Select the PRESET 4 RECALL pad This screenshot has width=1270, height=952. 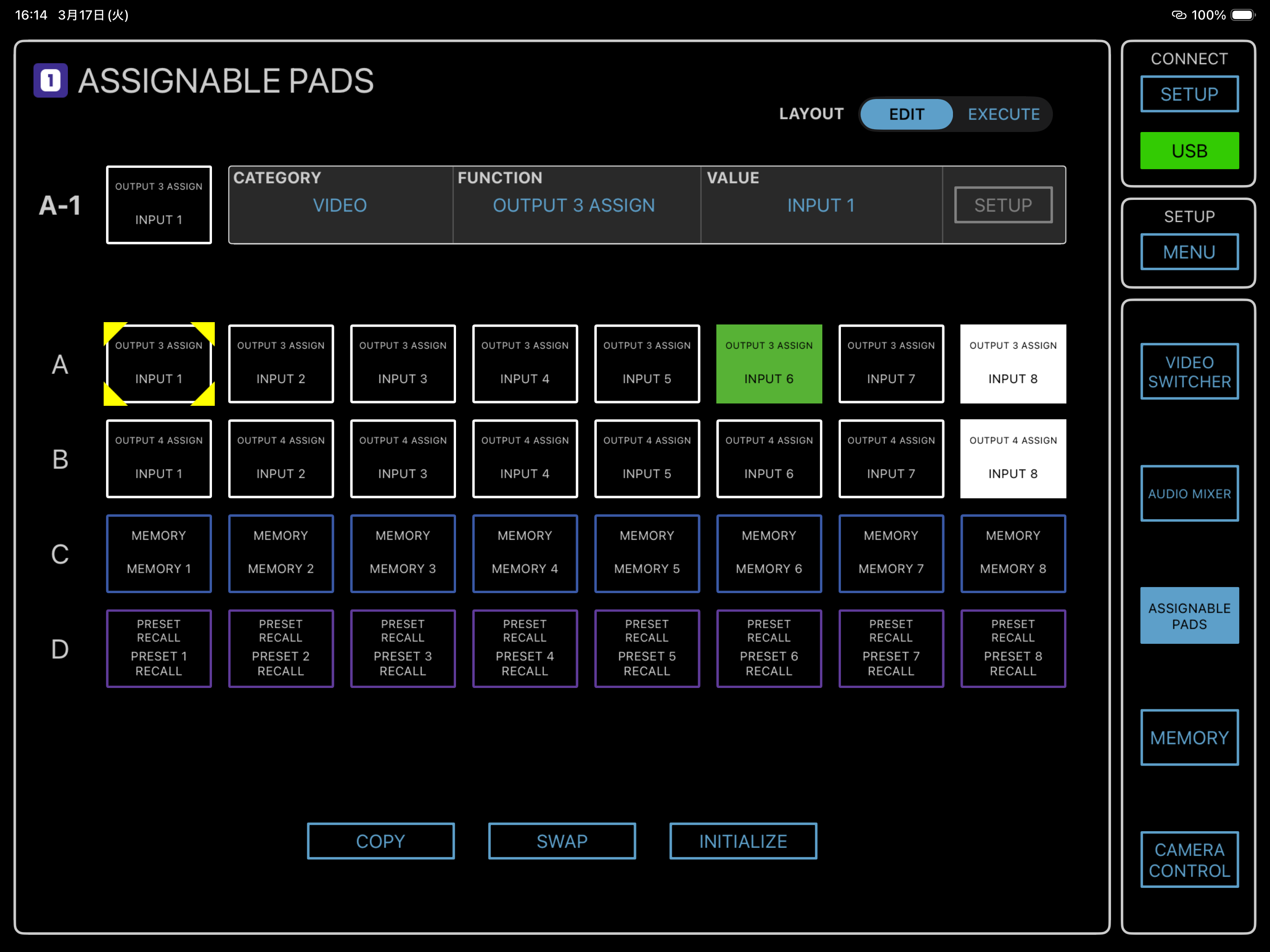coord(525,649)
